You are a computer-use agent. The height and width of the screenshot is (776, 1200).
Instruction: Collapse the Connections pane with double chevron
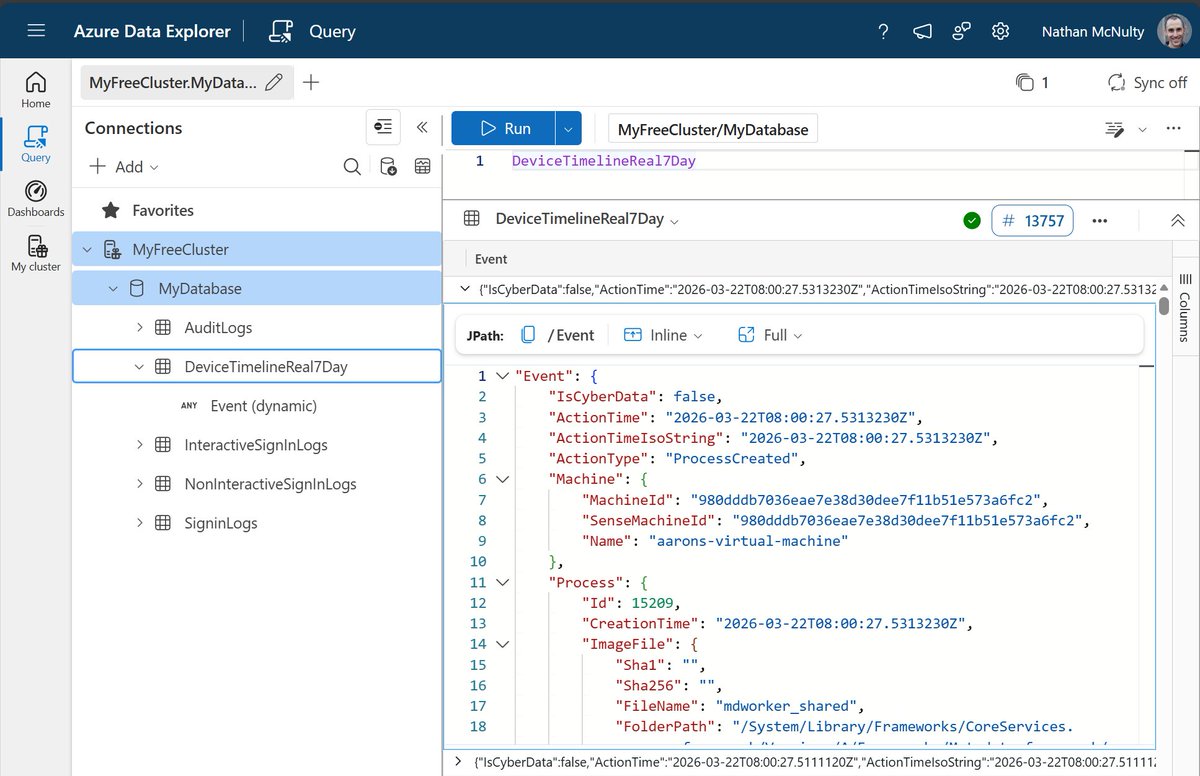(422, 127)
